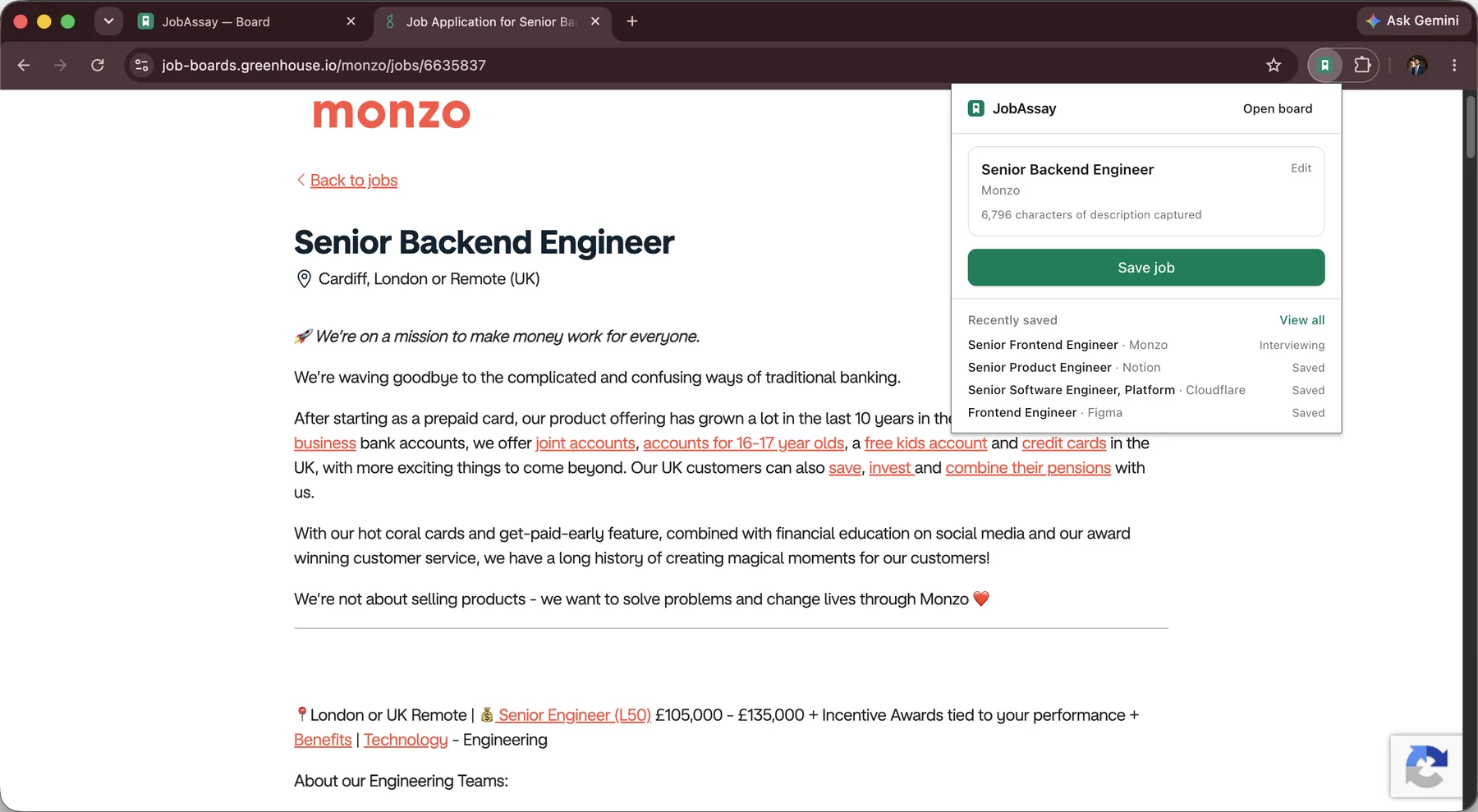1478x812 pixels.
Task: Open the Chrome profile avatar
Action: pos(1417,65)
